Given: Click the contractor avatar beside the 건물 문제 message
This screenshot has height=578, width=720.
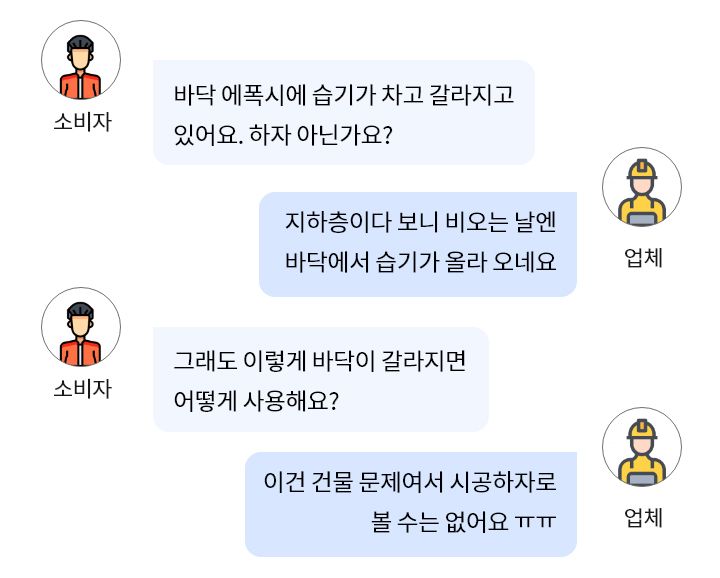Looking at the screenshot, I should click(x=642, y=447).
